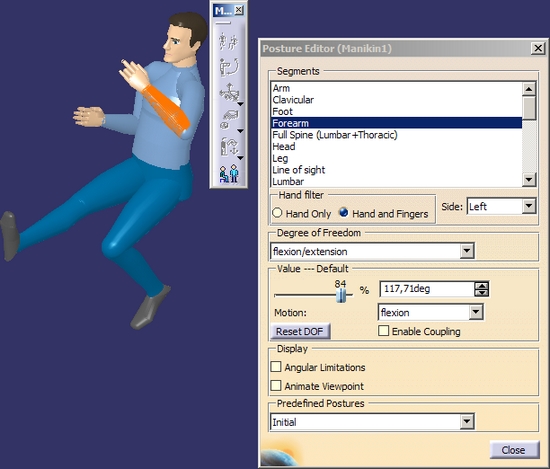Check the Angular Limitations option
Image resolution: width=550 pixels, height=469 pixels.
coord(276,367)
